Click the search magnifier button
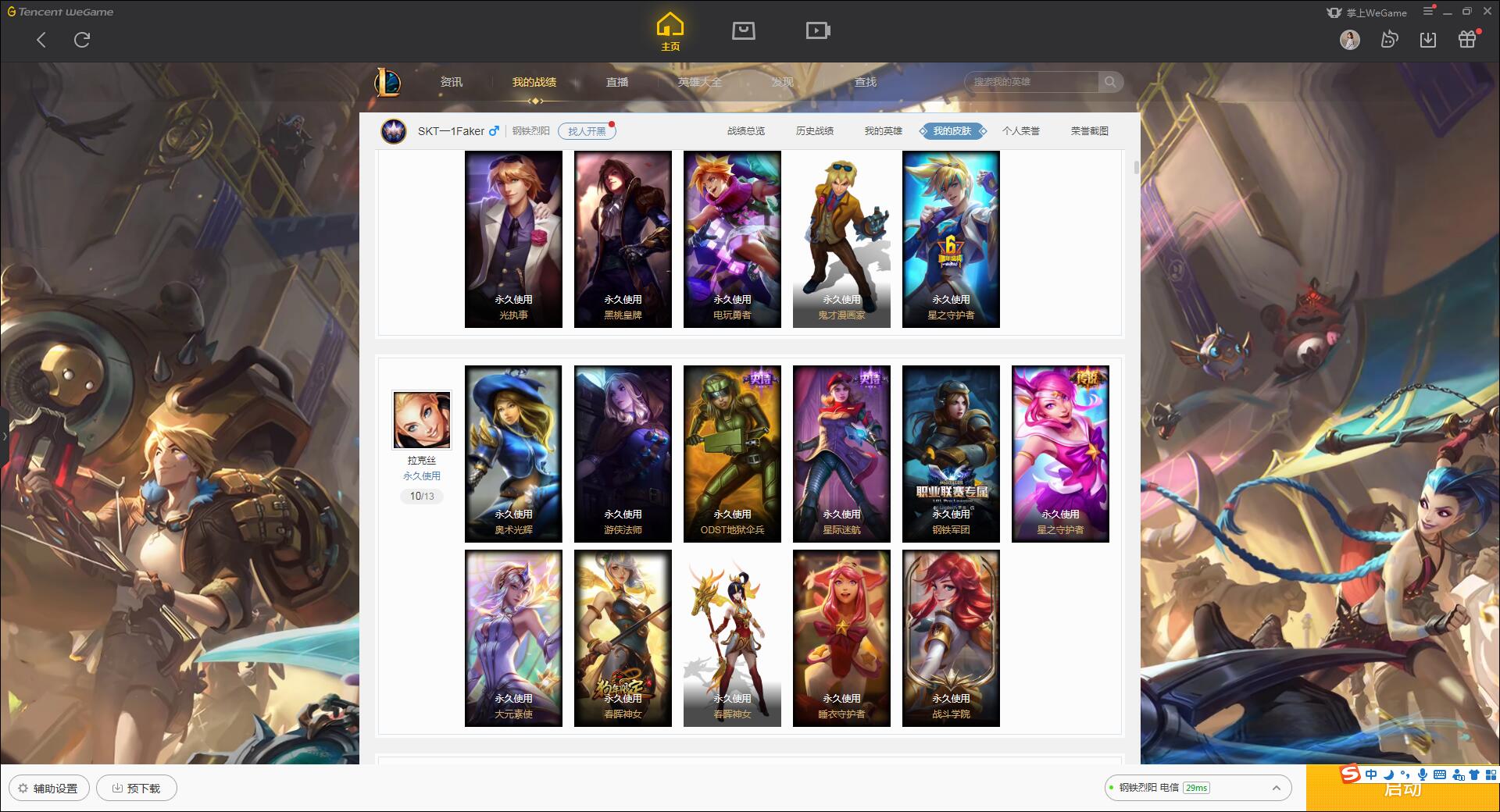Screen dimensions: 1500x812 tap(1109, 82)
